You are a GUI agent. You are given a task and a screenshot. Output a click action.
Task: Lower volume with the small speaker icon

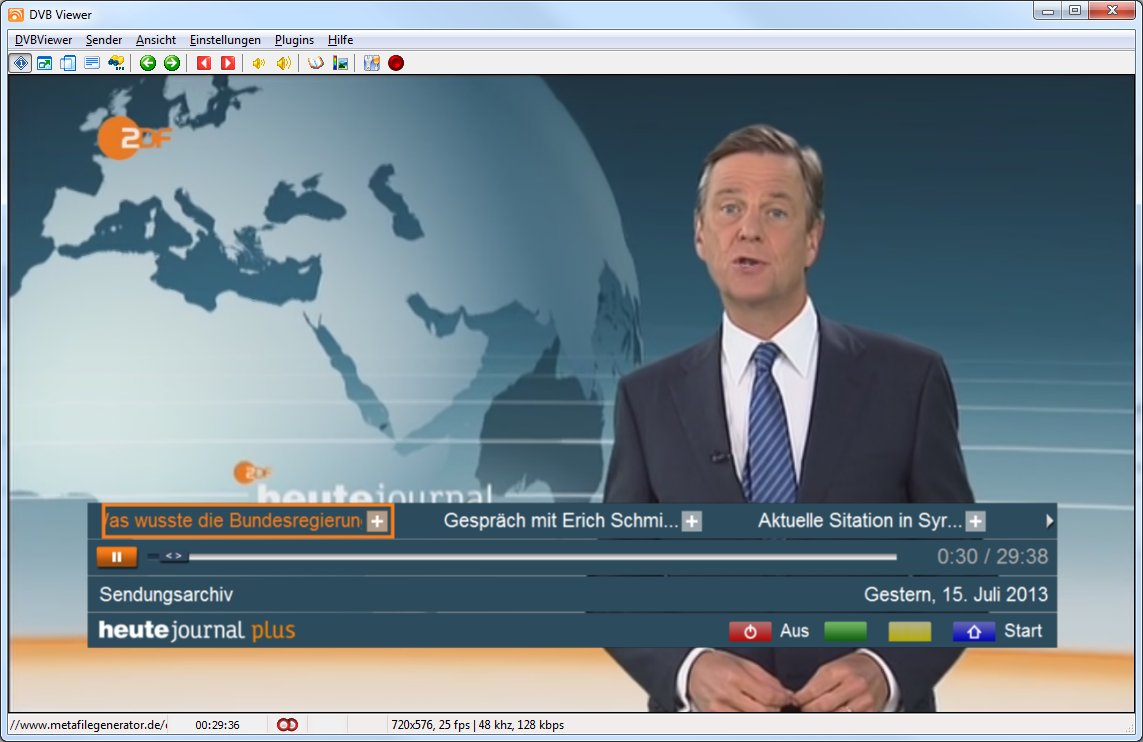(258, 63)
